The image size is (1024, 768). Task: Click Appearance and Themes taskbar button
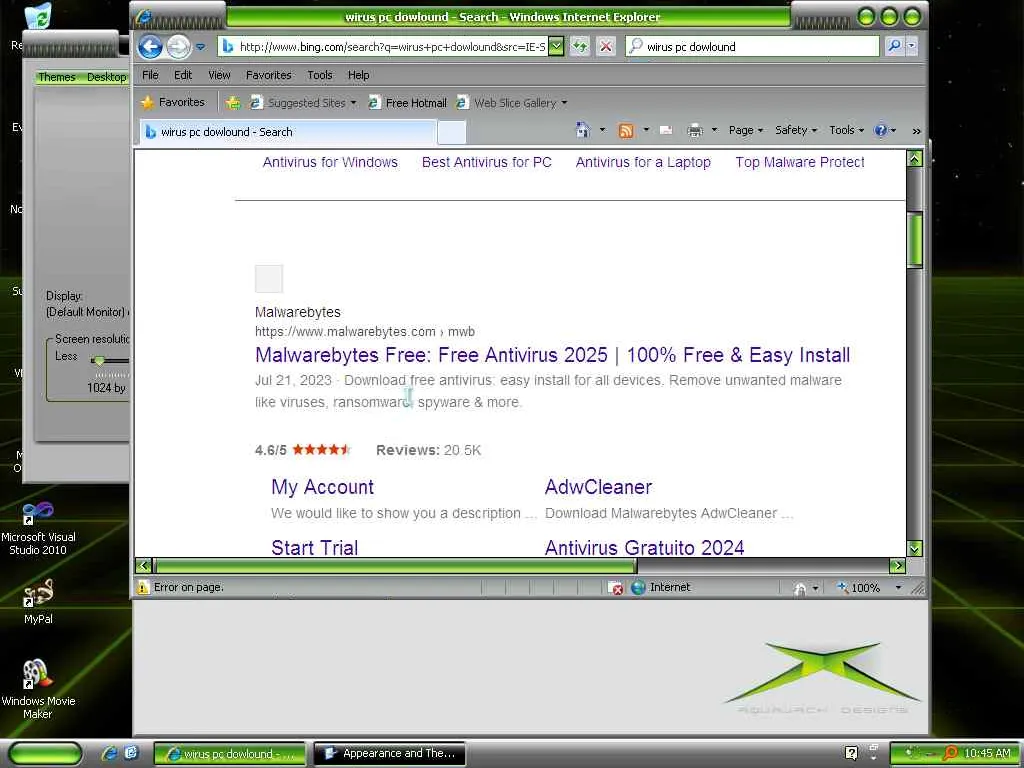point(390,754)
